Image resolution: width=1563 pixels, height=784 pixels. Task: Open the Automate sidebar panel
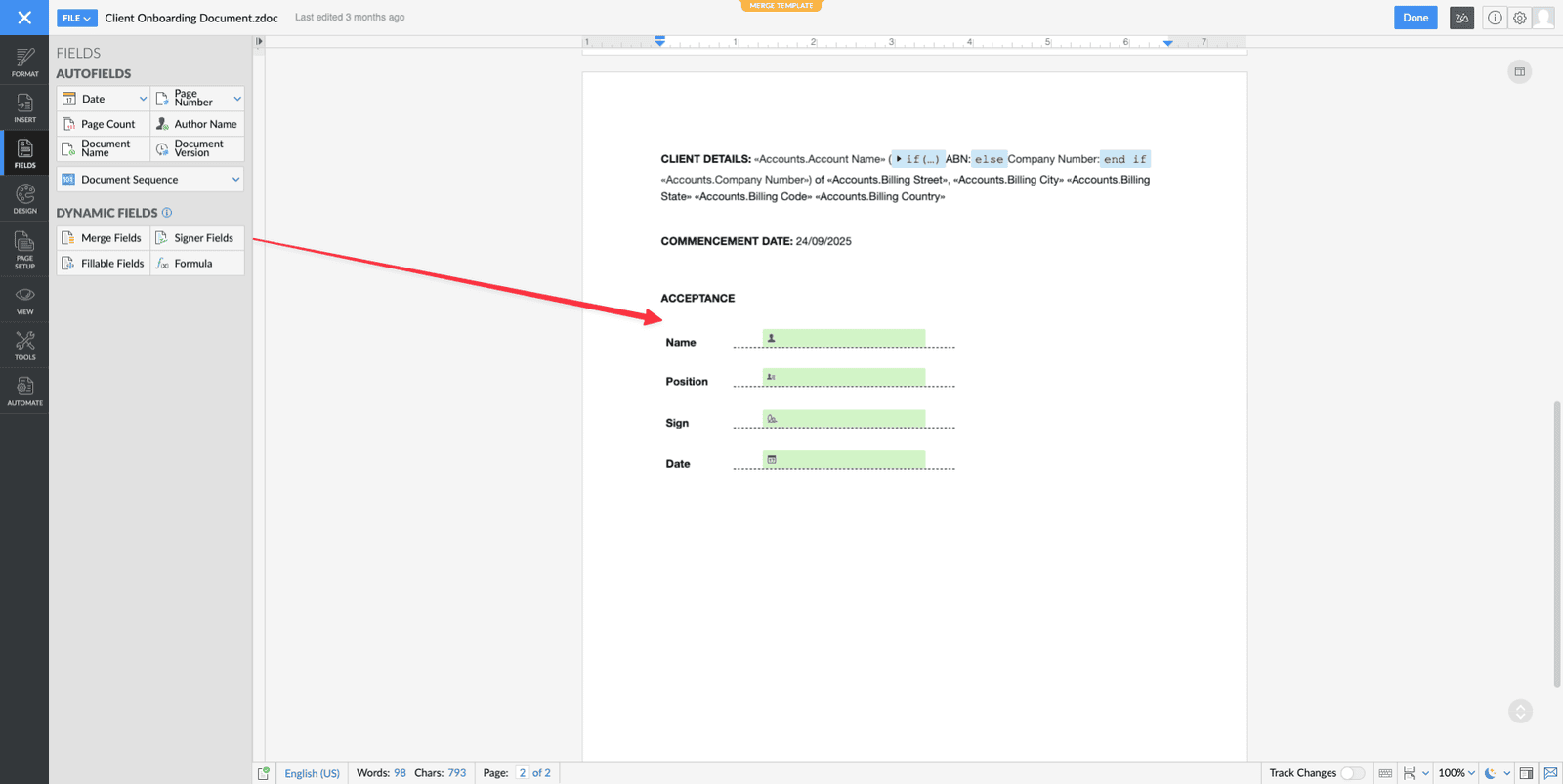click(24, 391)
